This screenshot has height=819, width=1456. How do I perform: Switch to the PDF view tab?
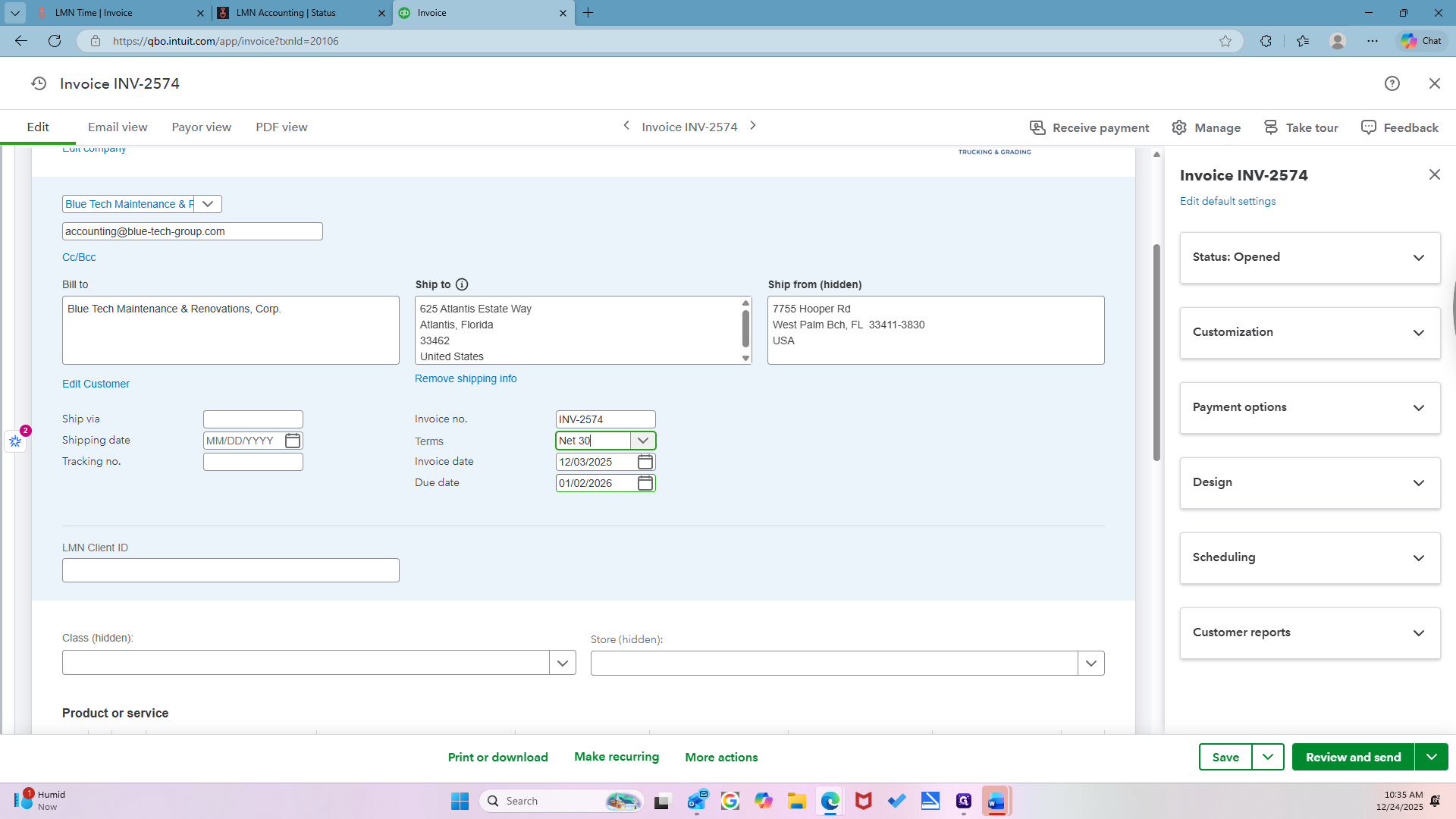[x=281, y=127]
